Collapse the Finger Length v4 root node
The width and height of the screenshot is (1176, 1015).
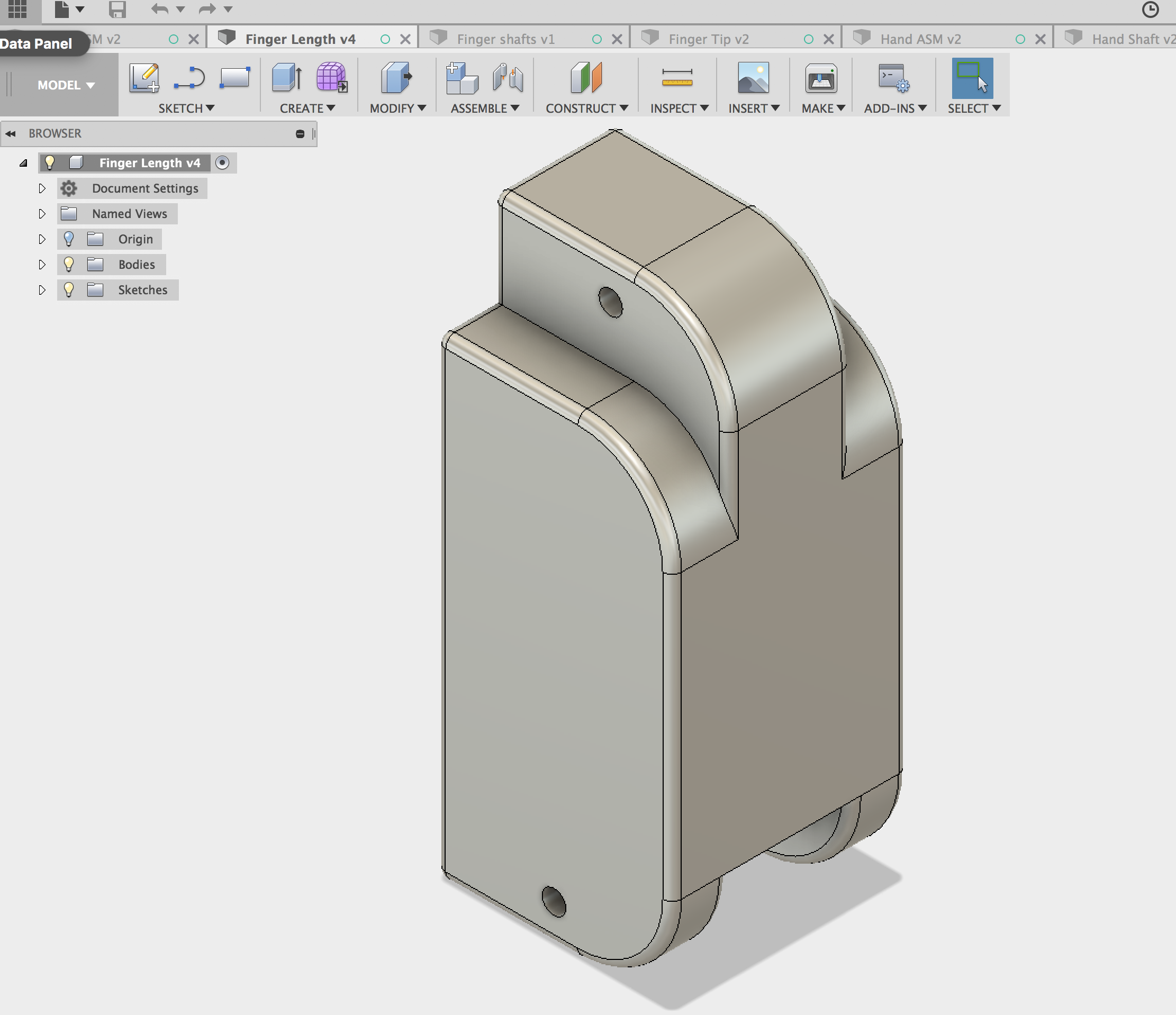pos(23,164)
